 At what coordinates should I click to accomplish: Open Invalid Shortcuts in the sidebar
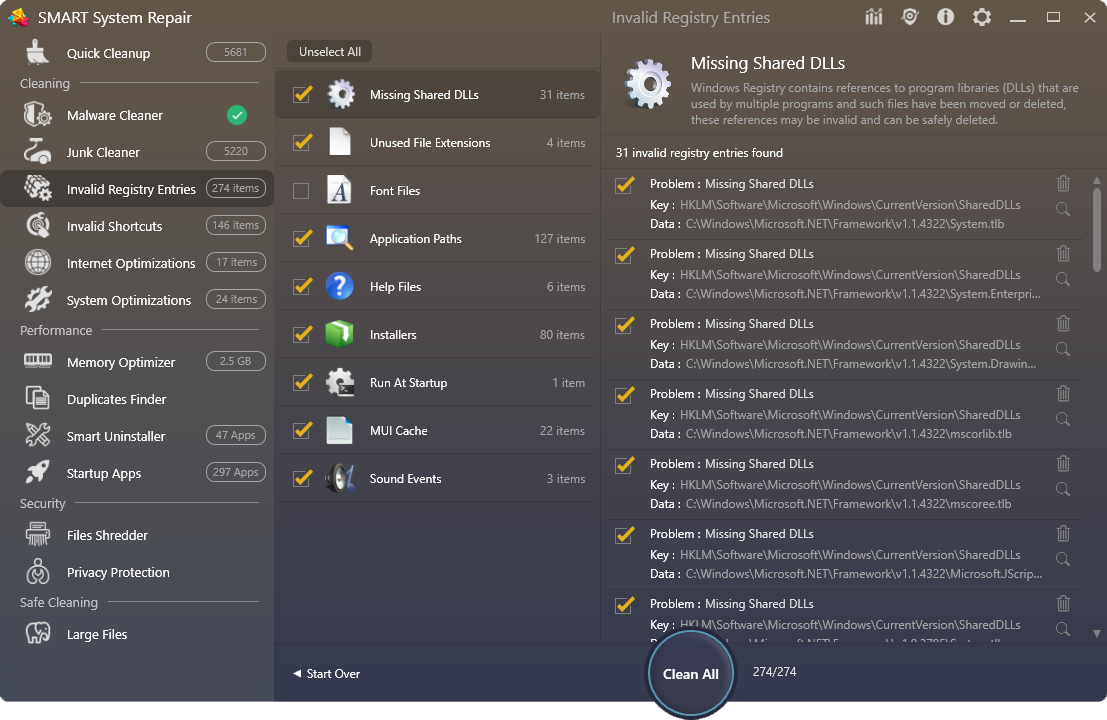pos(114,226)
